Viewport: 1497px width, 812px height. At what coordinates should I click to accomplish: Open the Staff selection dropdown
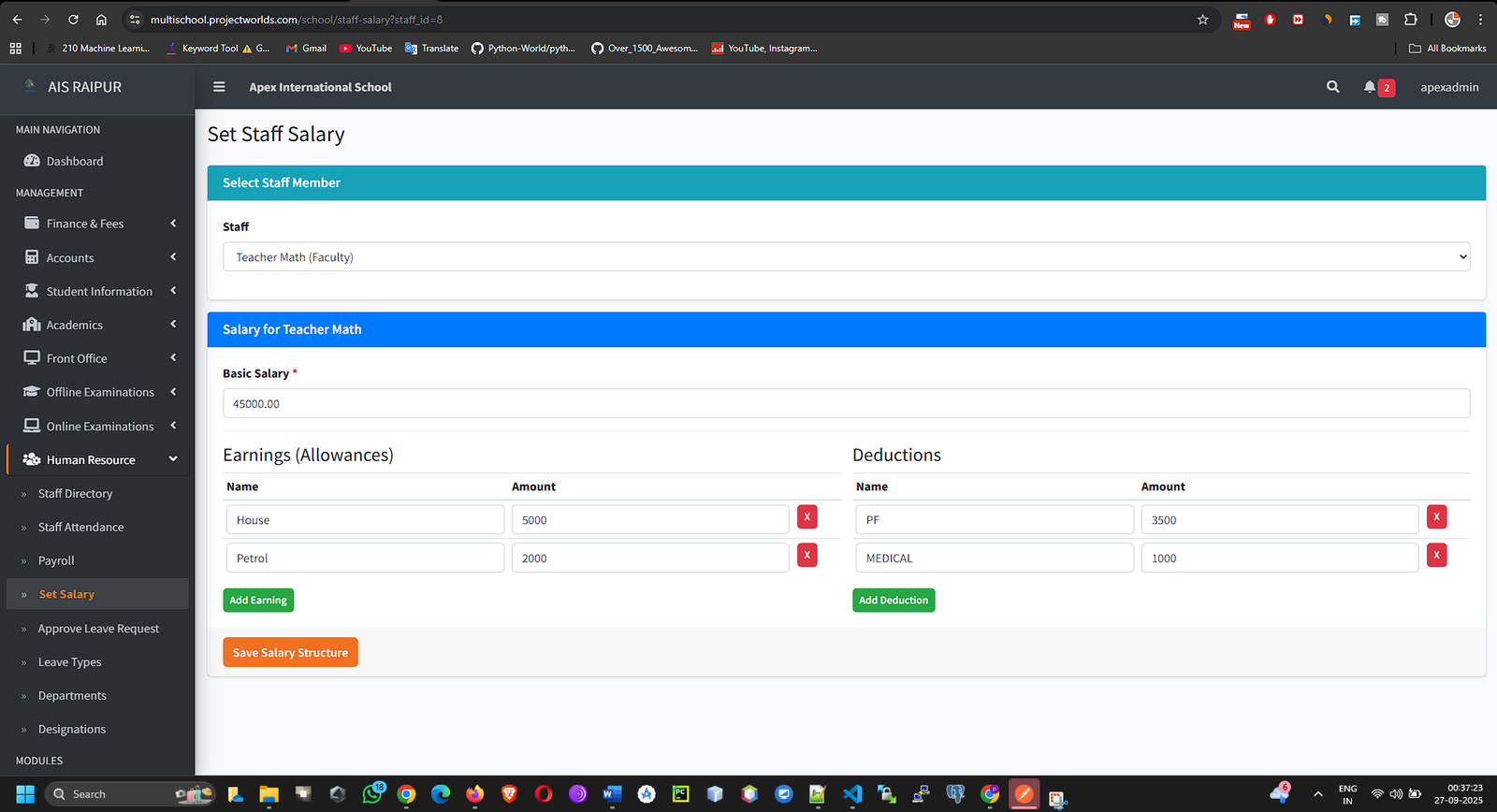[846, 257]
